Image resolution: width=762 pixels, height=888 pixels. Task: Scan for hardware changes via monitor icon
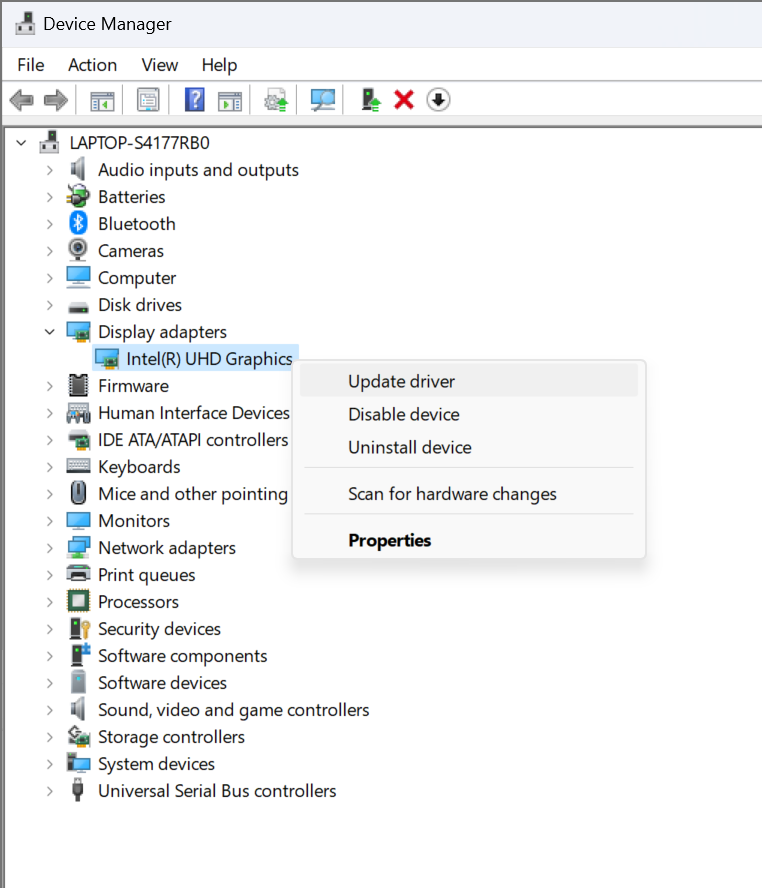click(x=323, y=100)
